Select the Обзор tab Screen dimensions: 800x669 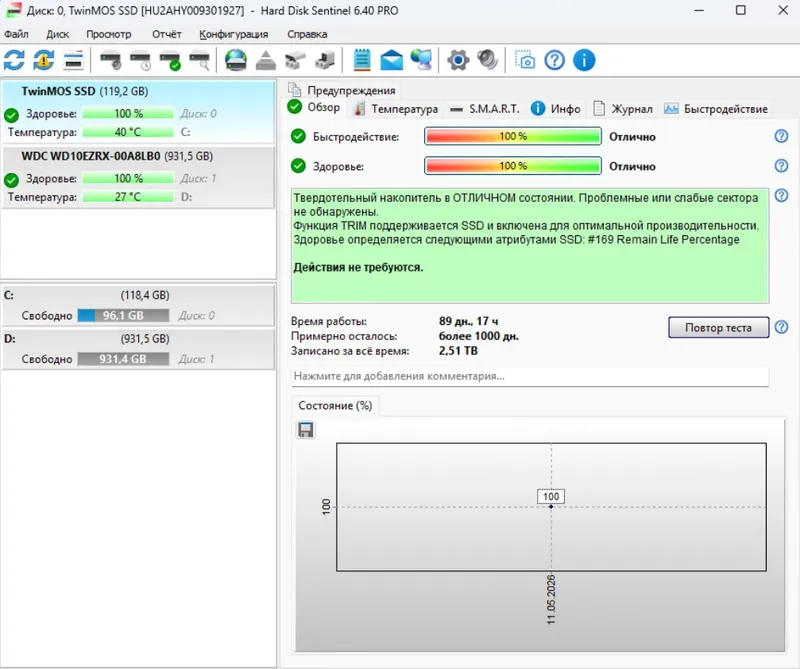tap(315, 107)
